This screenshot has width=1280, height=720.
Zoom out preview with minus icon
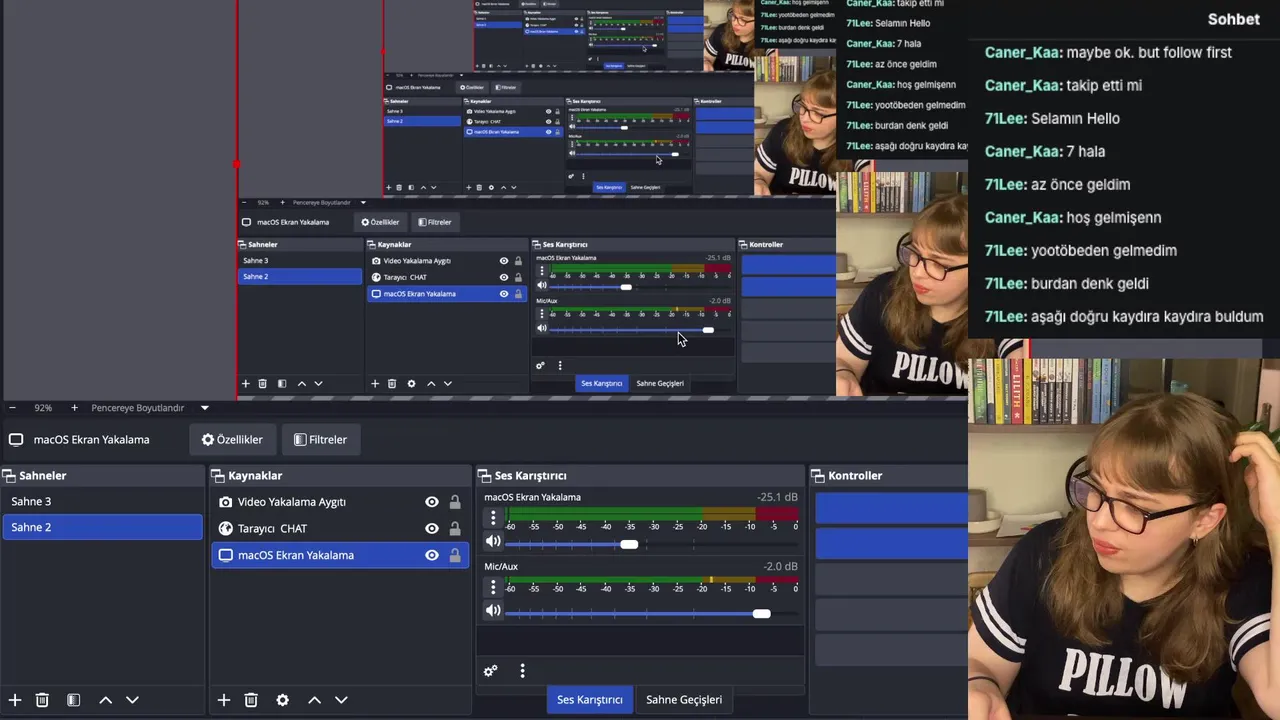(x=12, y=408)
